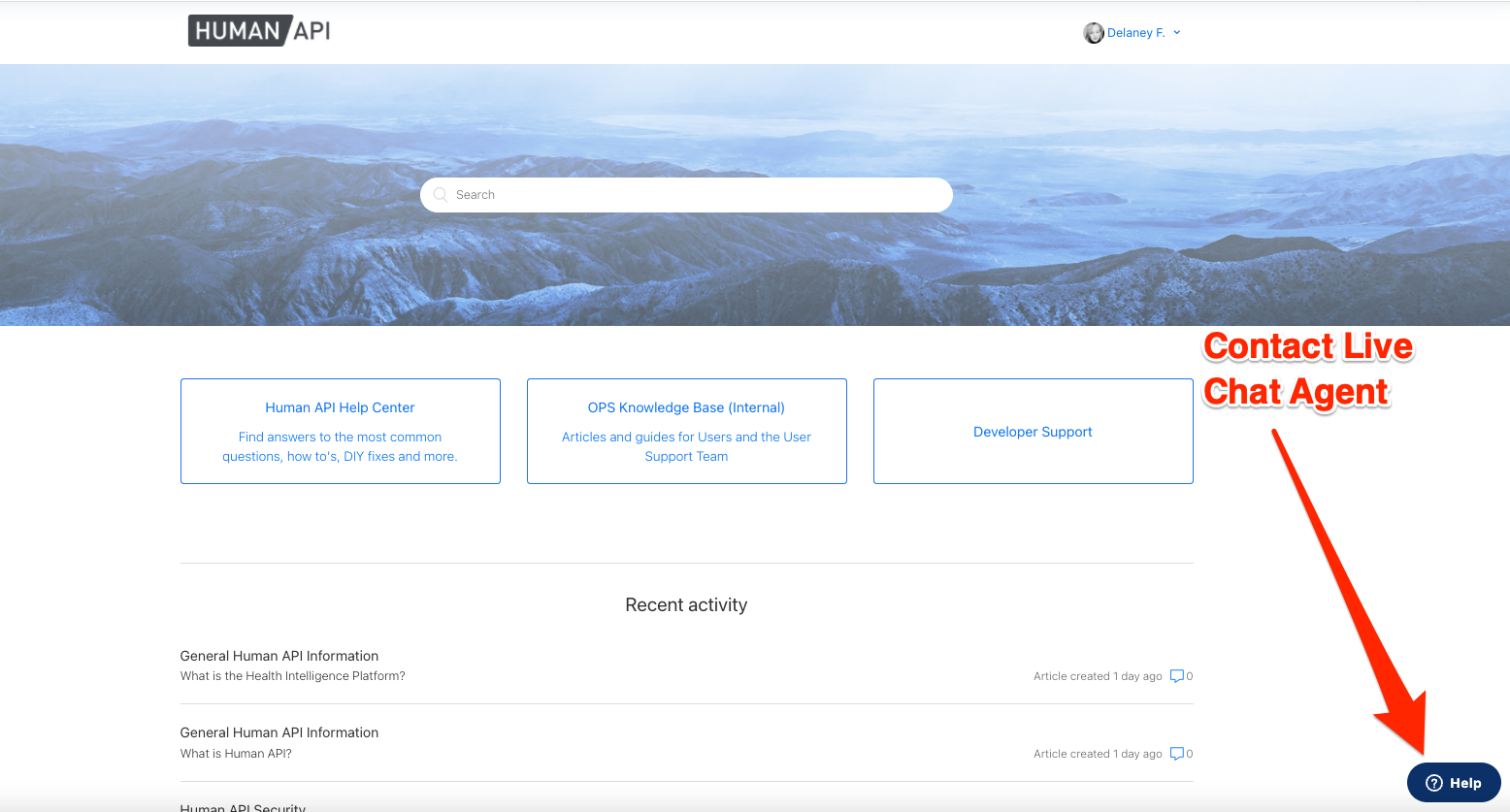Image resolution: width=1510 pixels, height=812 pixels.
Task: Open the Help chat widget button
Action: [1454, 783]
